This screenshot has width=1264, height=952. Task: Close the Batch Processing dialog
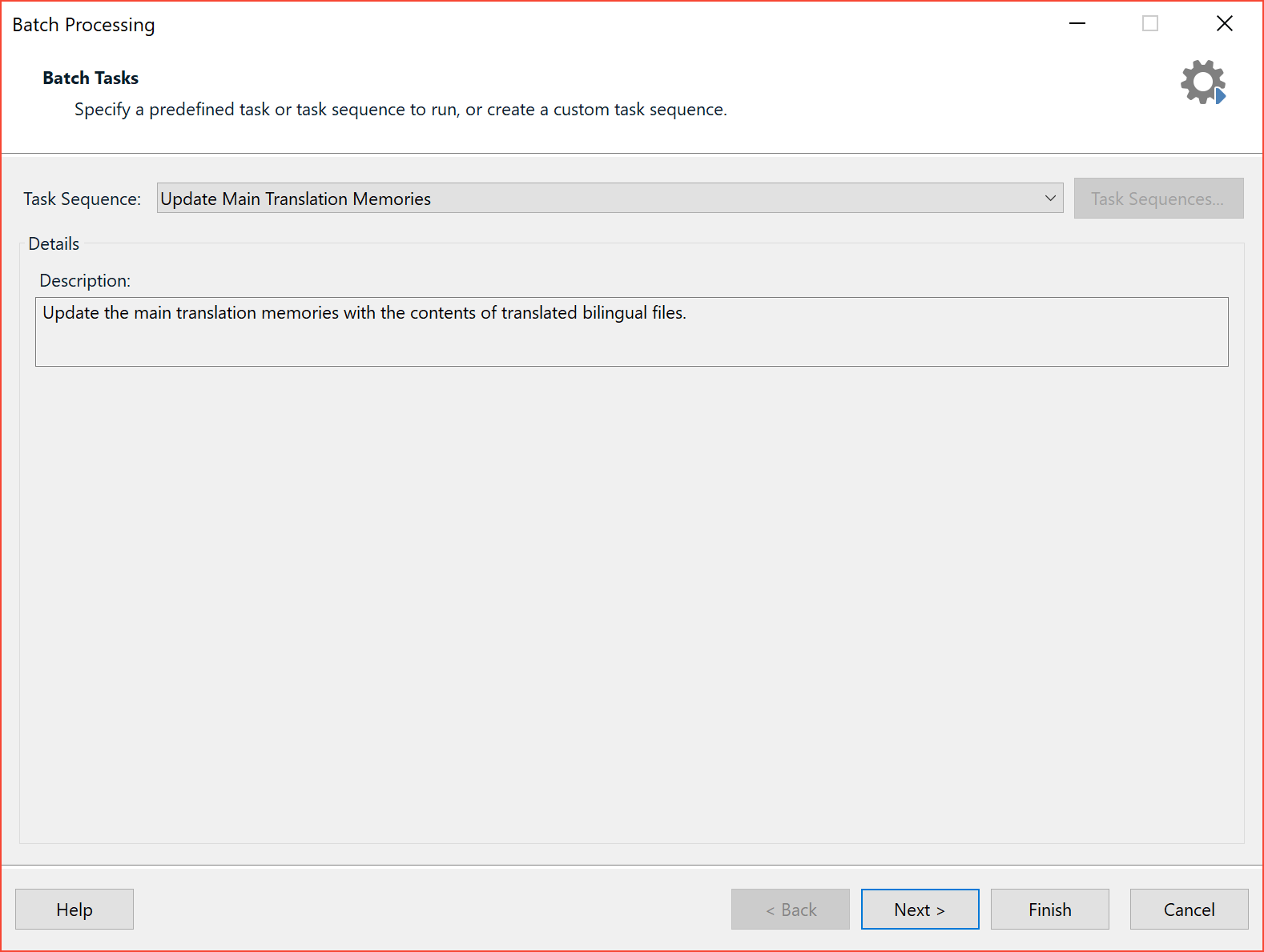click(x=1224, y=24)
